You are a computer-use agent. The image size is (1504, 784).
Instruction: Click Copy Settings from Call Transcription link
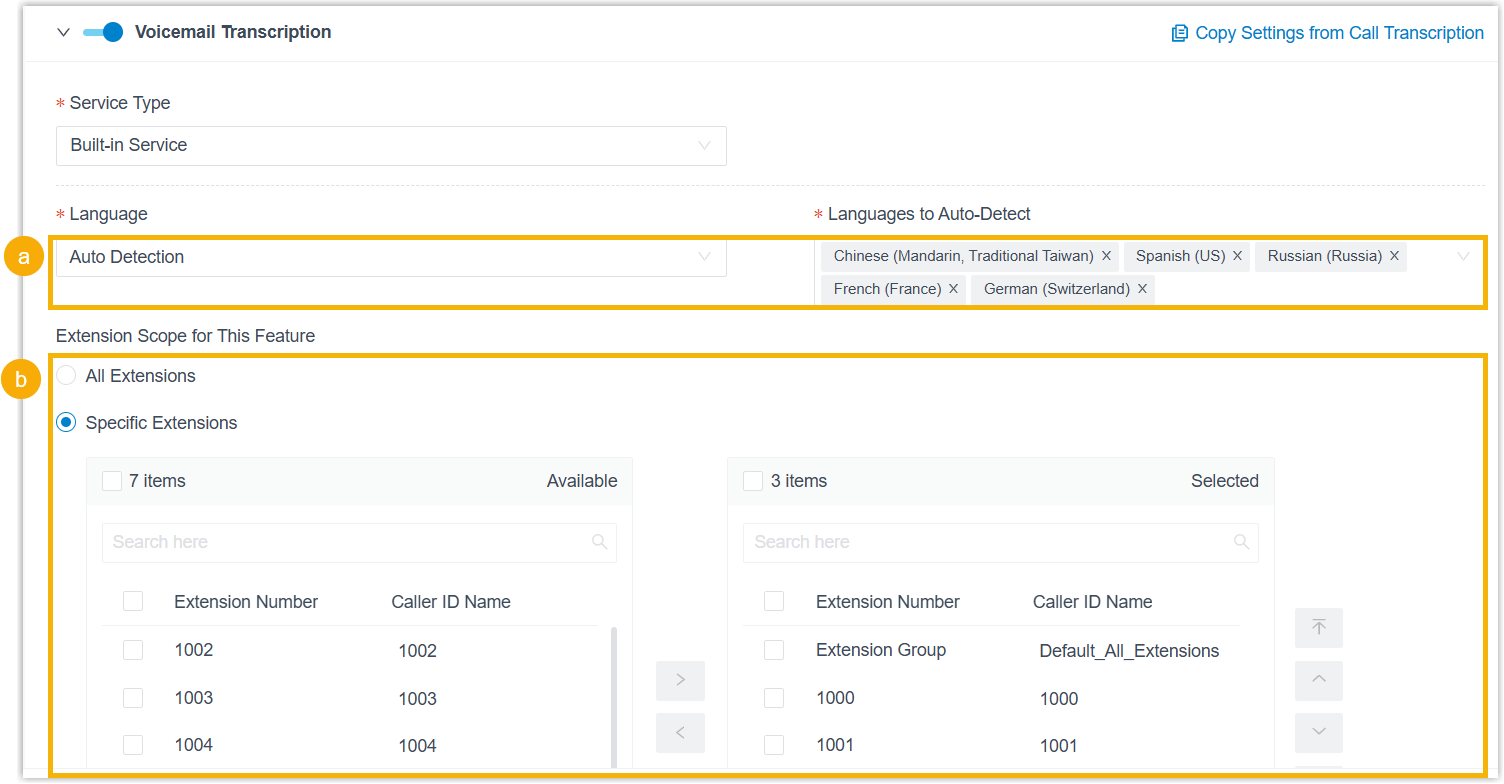click(x=1339, y=33)
